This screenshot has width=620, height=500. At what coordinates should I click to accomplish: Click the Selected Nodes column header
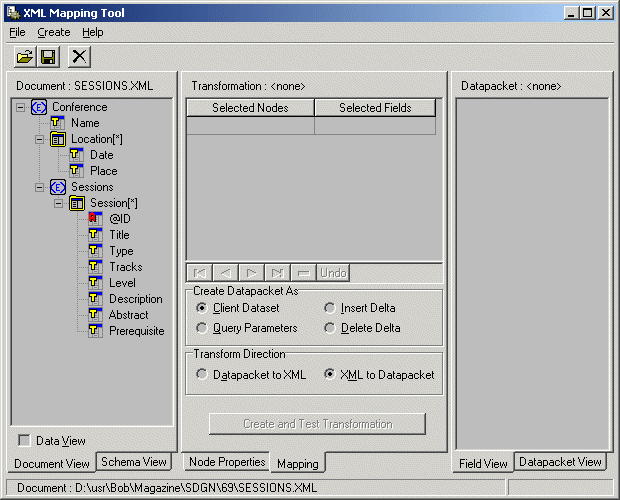250,108
